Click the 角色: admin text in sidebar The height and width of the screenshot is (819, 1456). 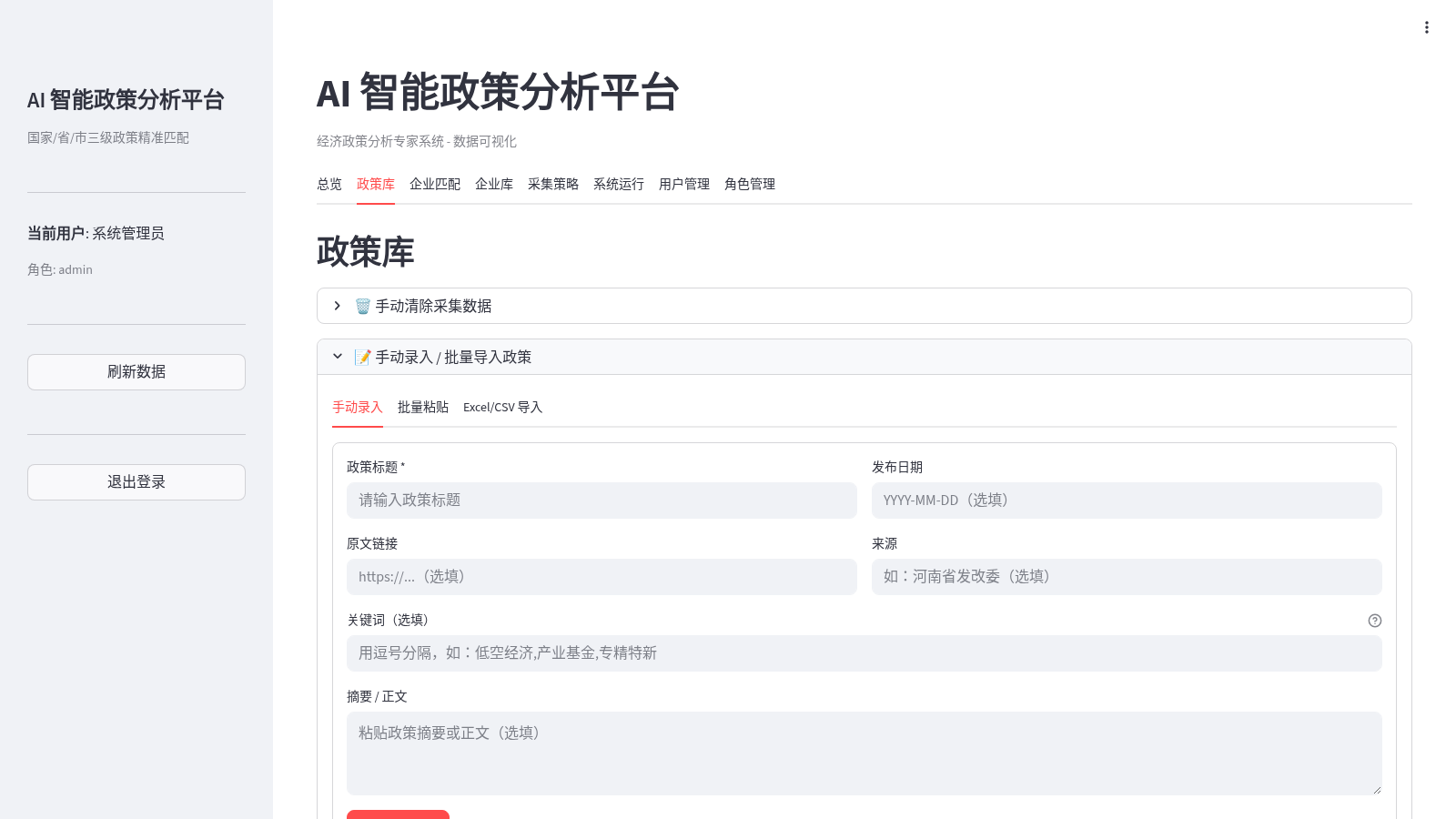point(60,269)
